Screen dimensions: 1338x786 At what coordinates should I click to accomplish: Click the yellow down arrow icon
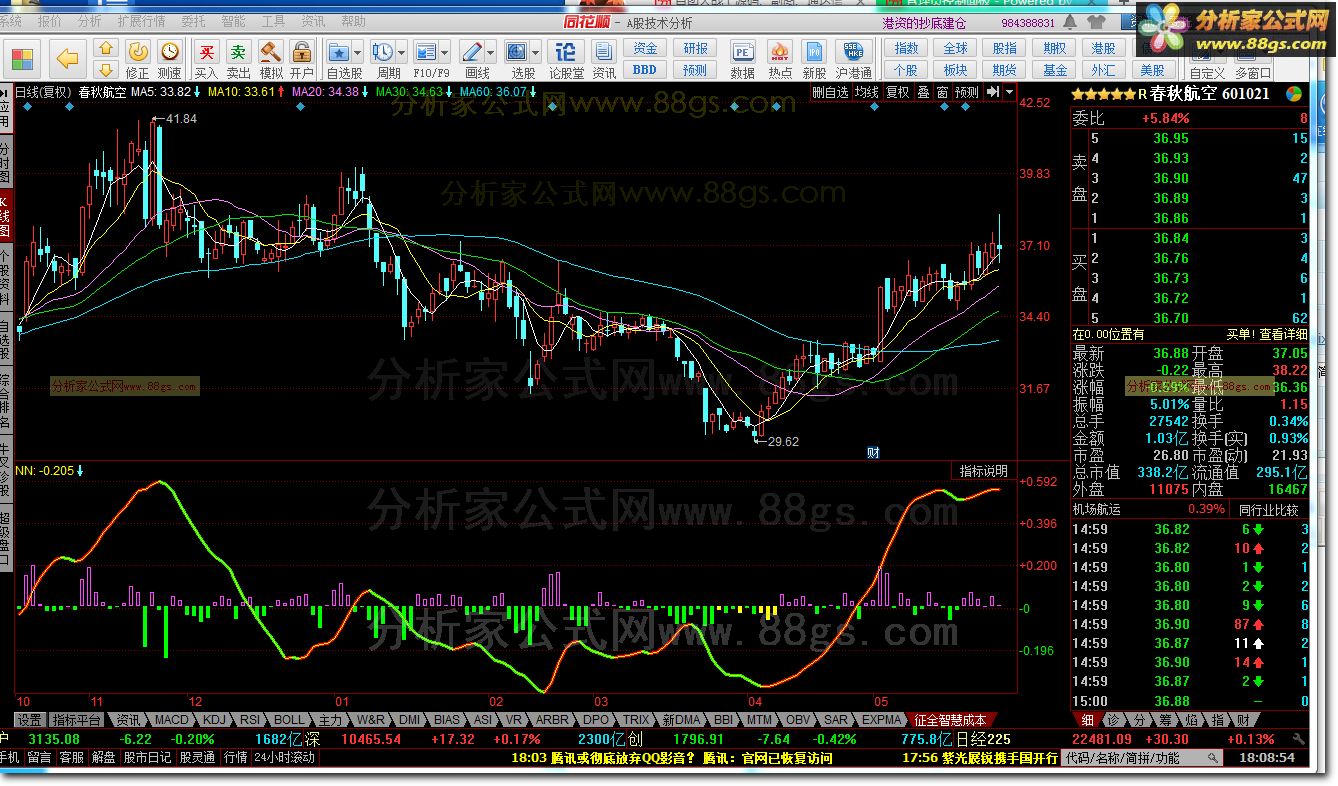pos(105,69)
